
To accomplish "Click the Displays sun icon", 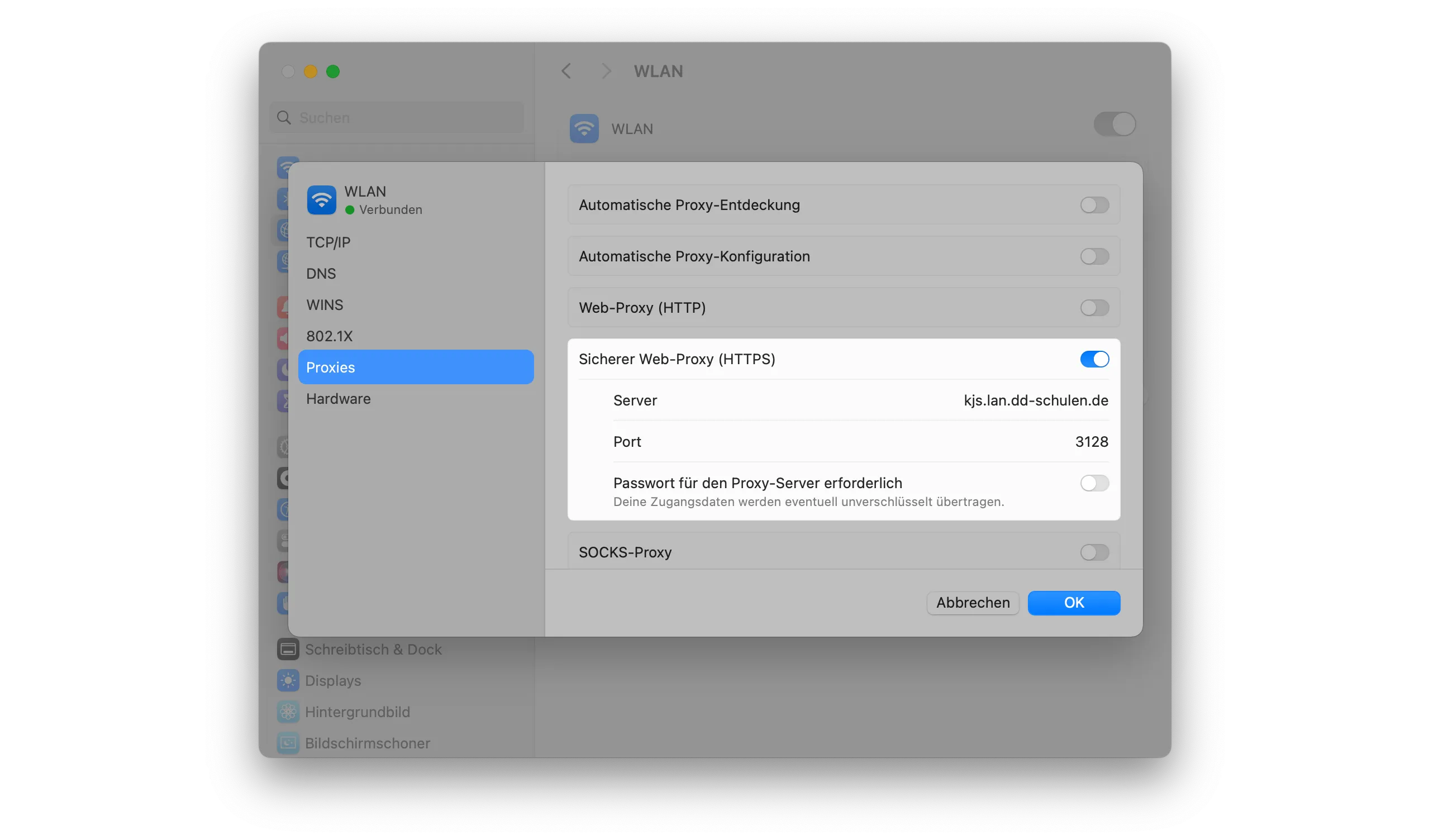I will tap(288, 680).
